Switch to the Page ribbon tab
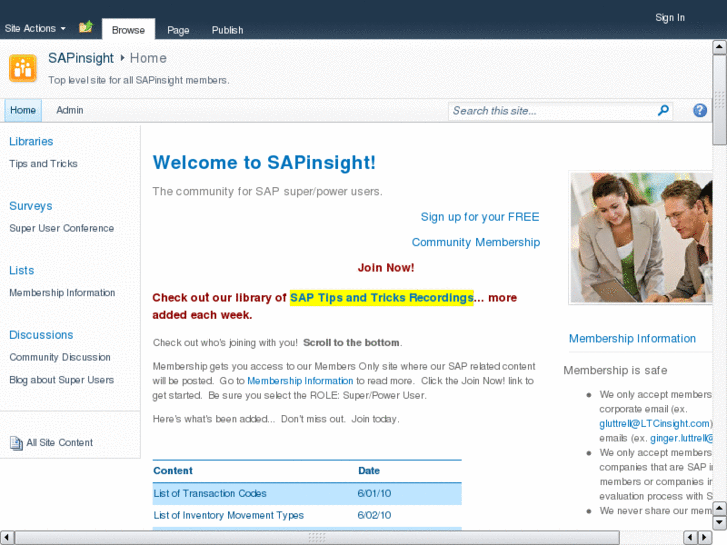 178,30
